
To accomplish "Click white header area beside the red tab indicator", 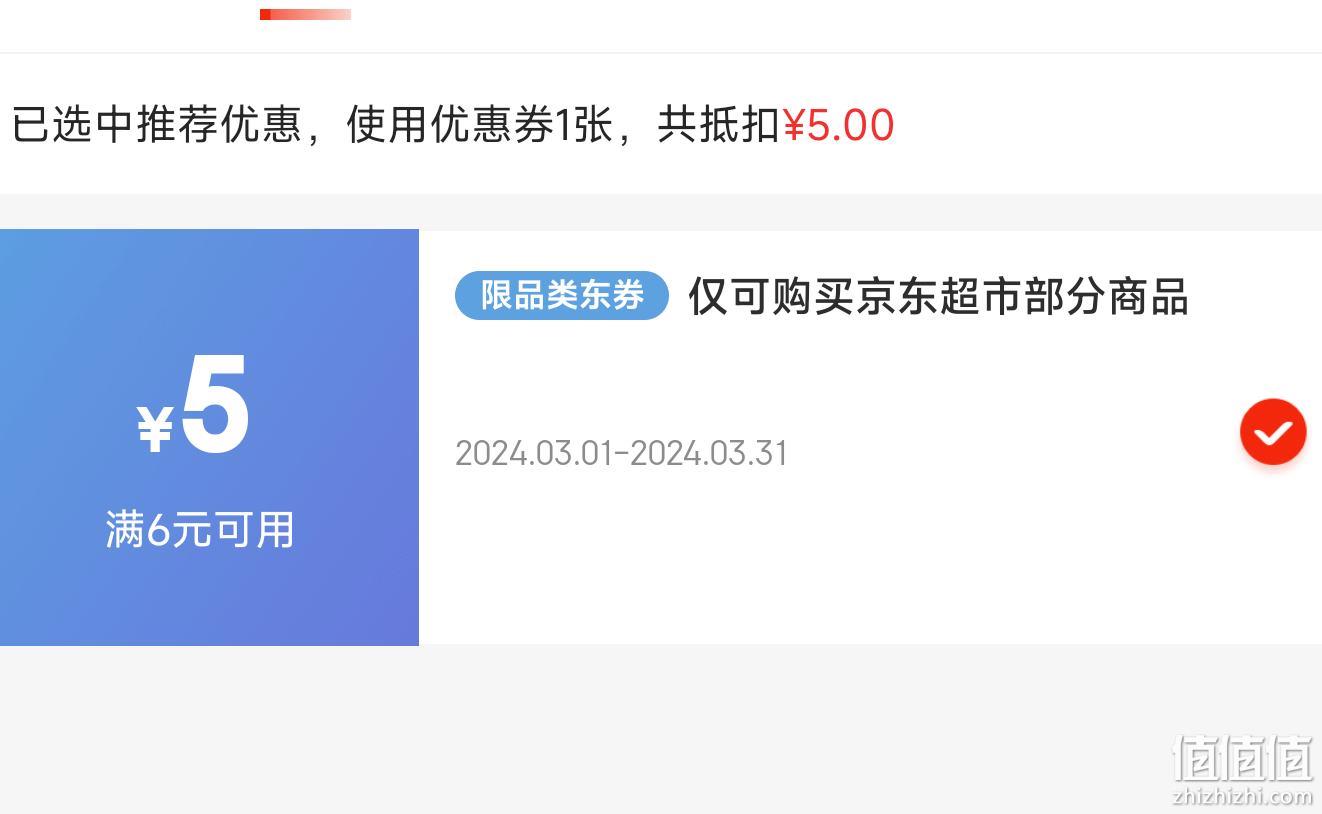I will [800, 25].
